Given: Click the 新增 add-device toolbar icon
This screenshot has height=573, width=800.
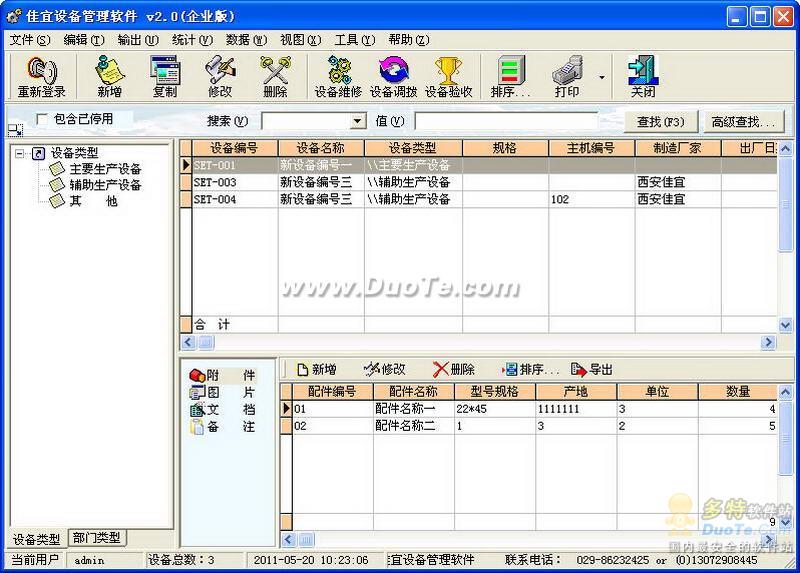Looking at the screenshot, I should click(109, 70).
